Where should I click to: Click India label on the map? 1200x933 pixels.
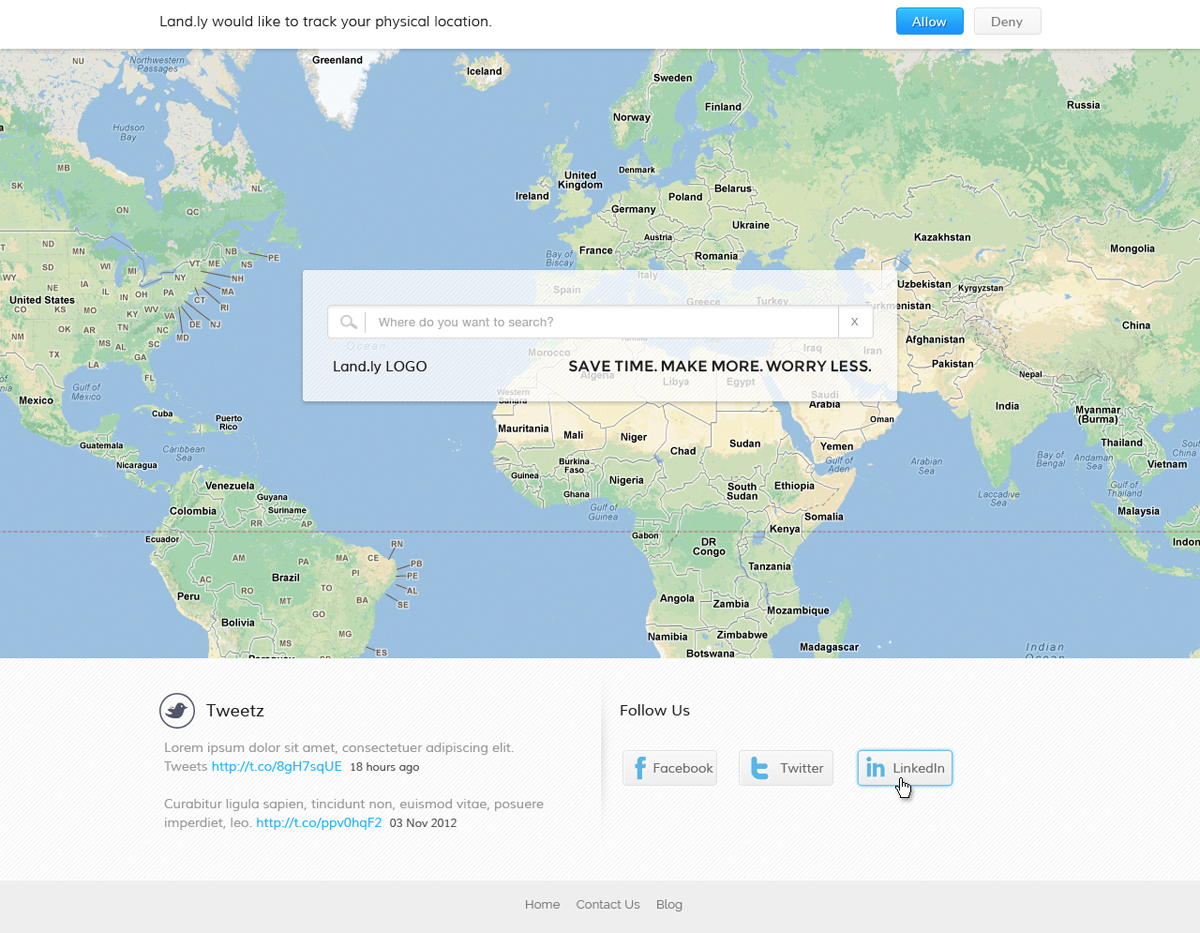pos(1007,406)
